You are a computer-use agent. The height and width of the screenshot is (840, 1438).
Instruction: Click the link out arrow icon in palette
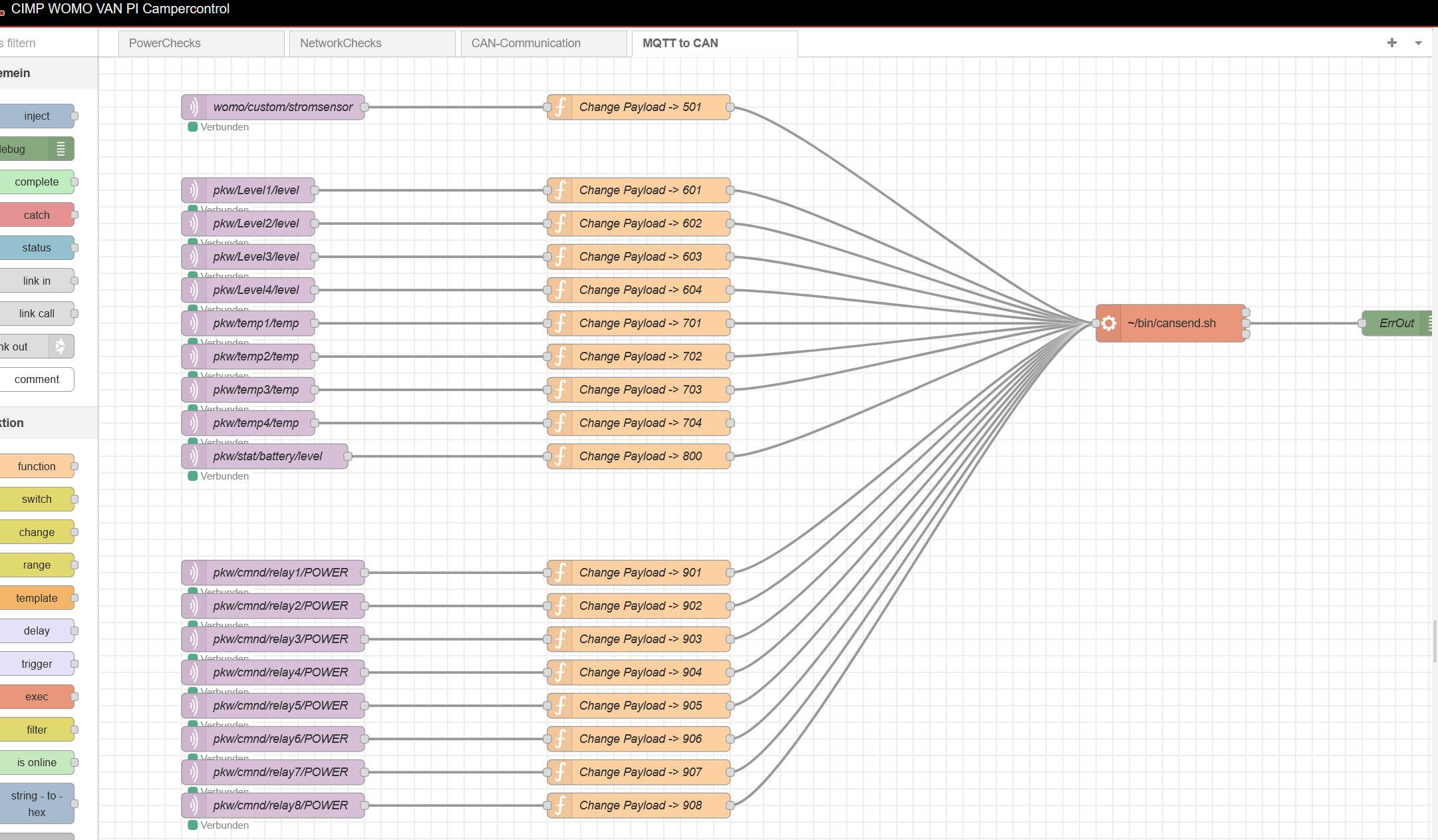(x=61, y=347)
